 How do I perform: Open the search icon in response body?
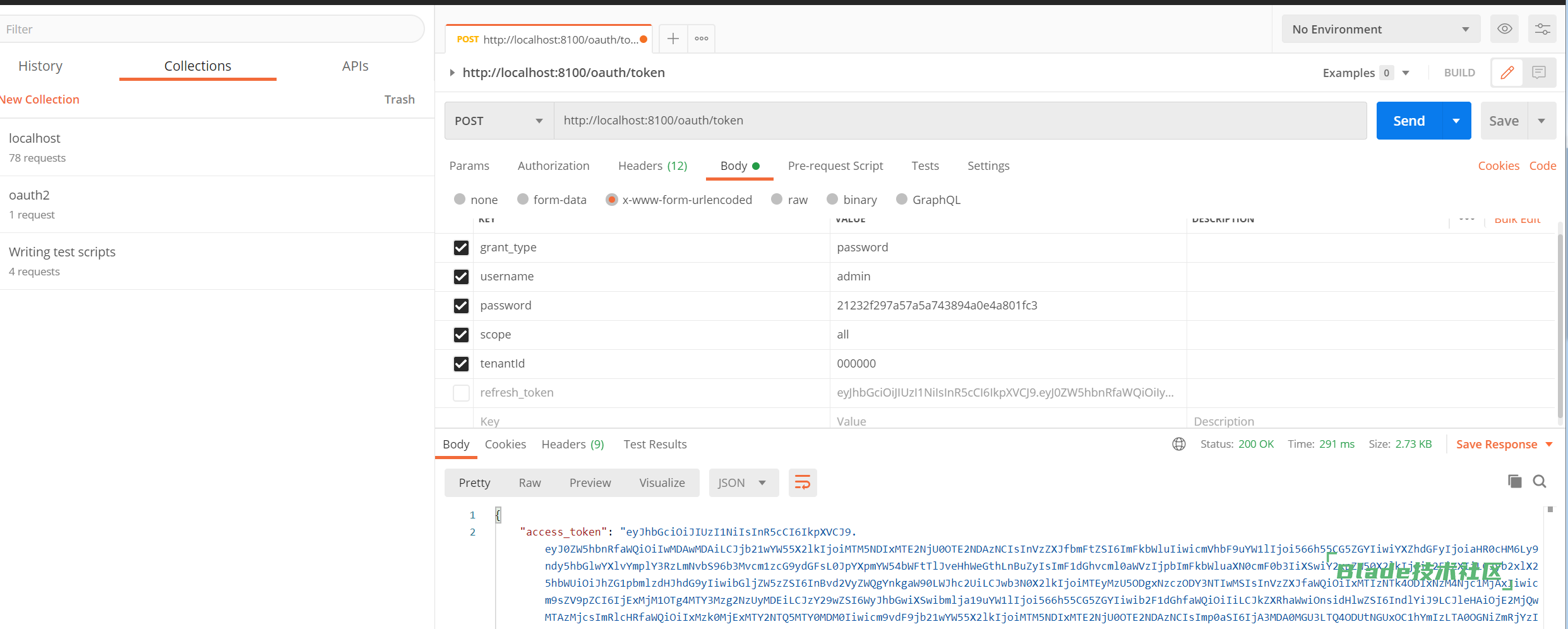(1540, 481)
